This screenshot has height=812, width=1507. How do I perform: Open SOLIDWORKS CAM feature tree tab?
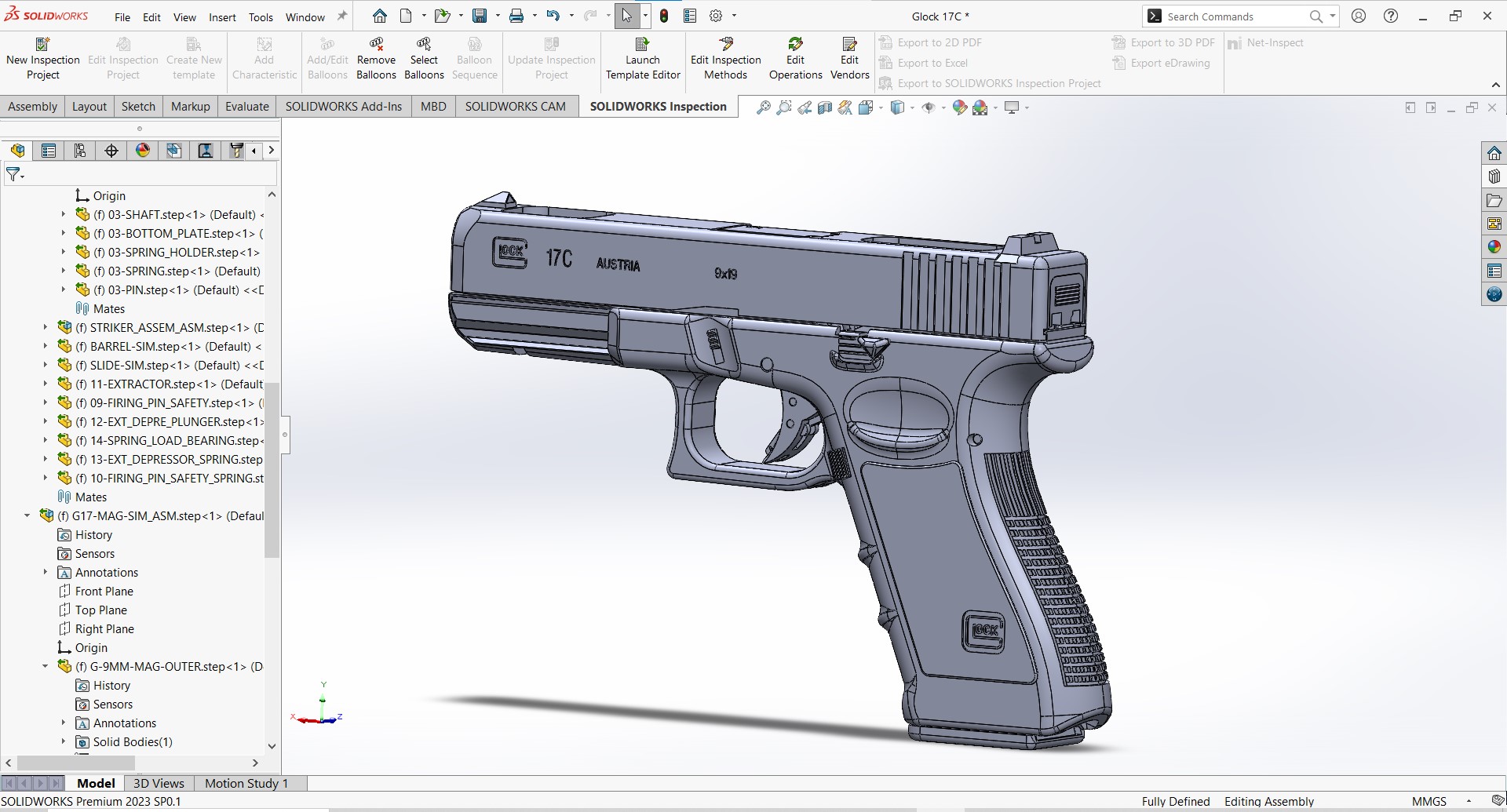pos(174,151)
